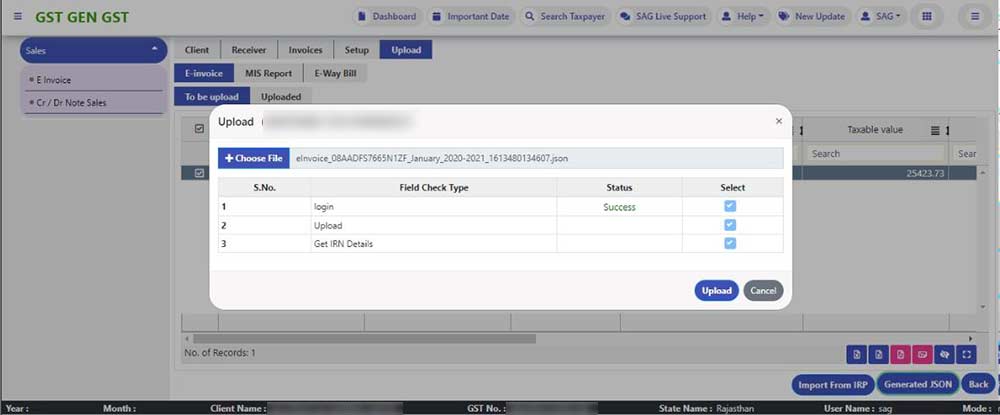Click the Choose File button
Viewport: 1000px width, 415px height.
[254, 158]
